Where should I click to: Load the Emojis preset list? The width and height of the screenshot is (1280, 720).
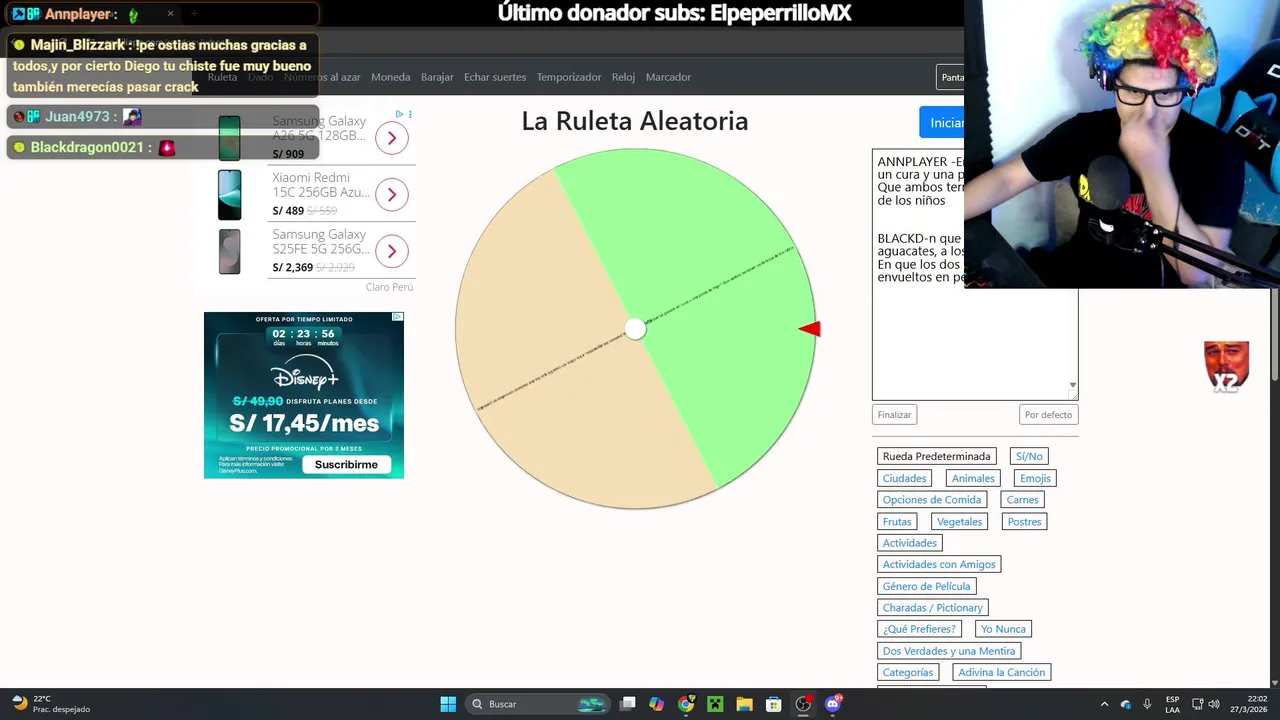[1035, 478]
